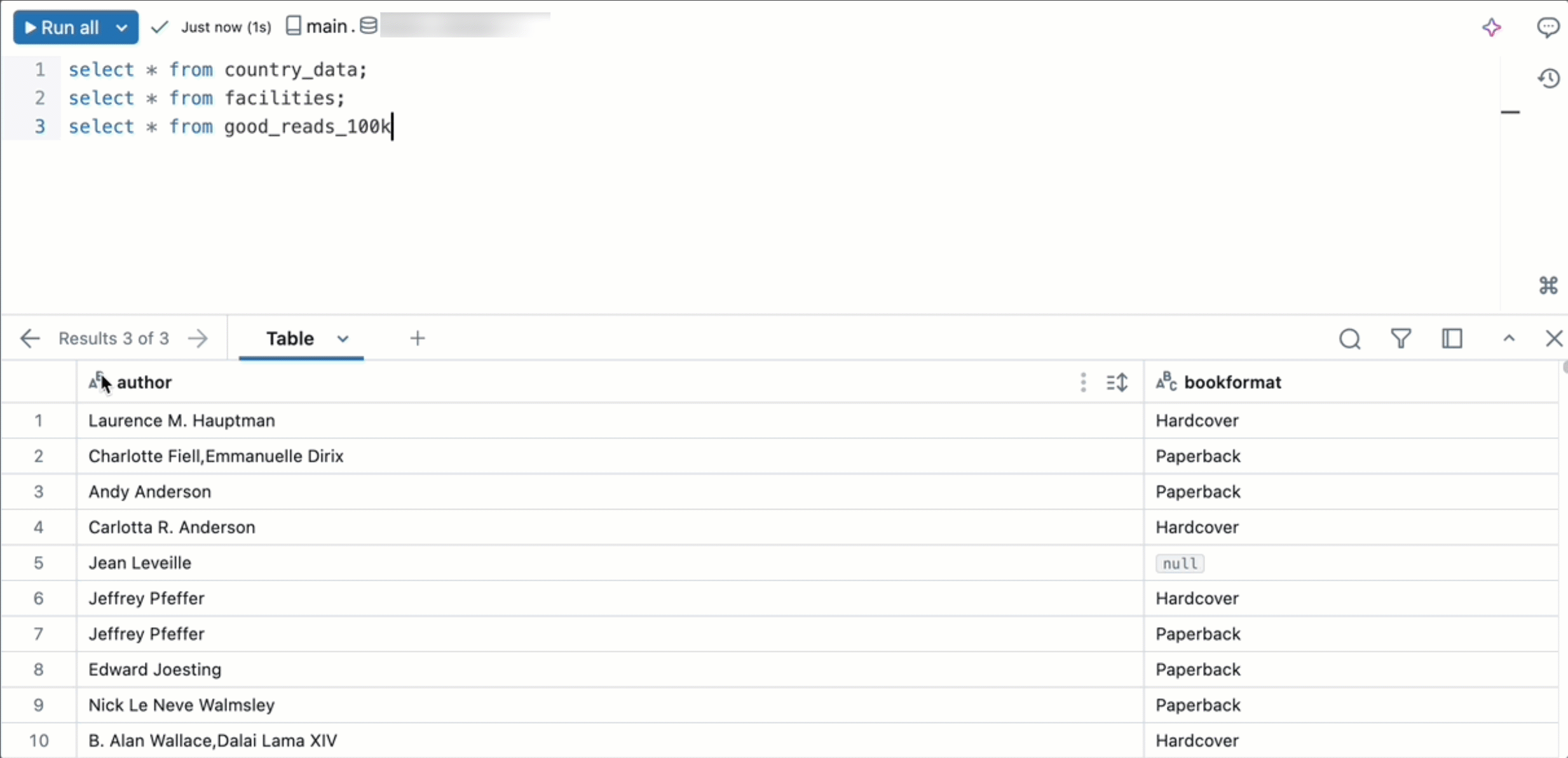This screenshot has height=758, width=1568.
Task: Click the keyboard shortcut icon
Action: point(1548,285)
